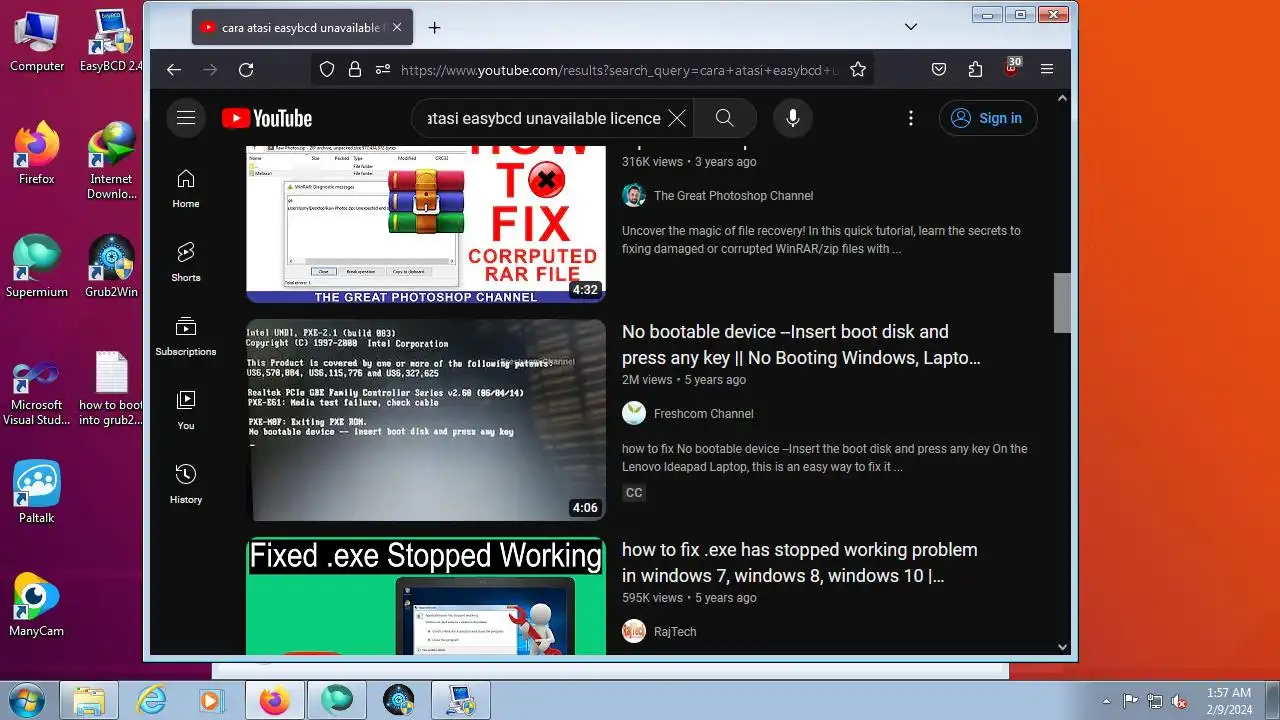Clear the YouTube search box text
Viewport: 1280px width, 720px height.
point(677,118)
